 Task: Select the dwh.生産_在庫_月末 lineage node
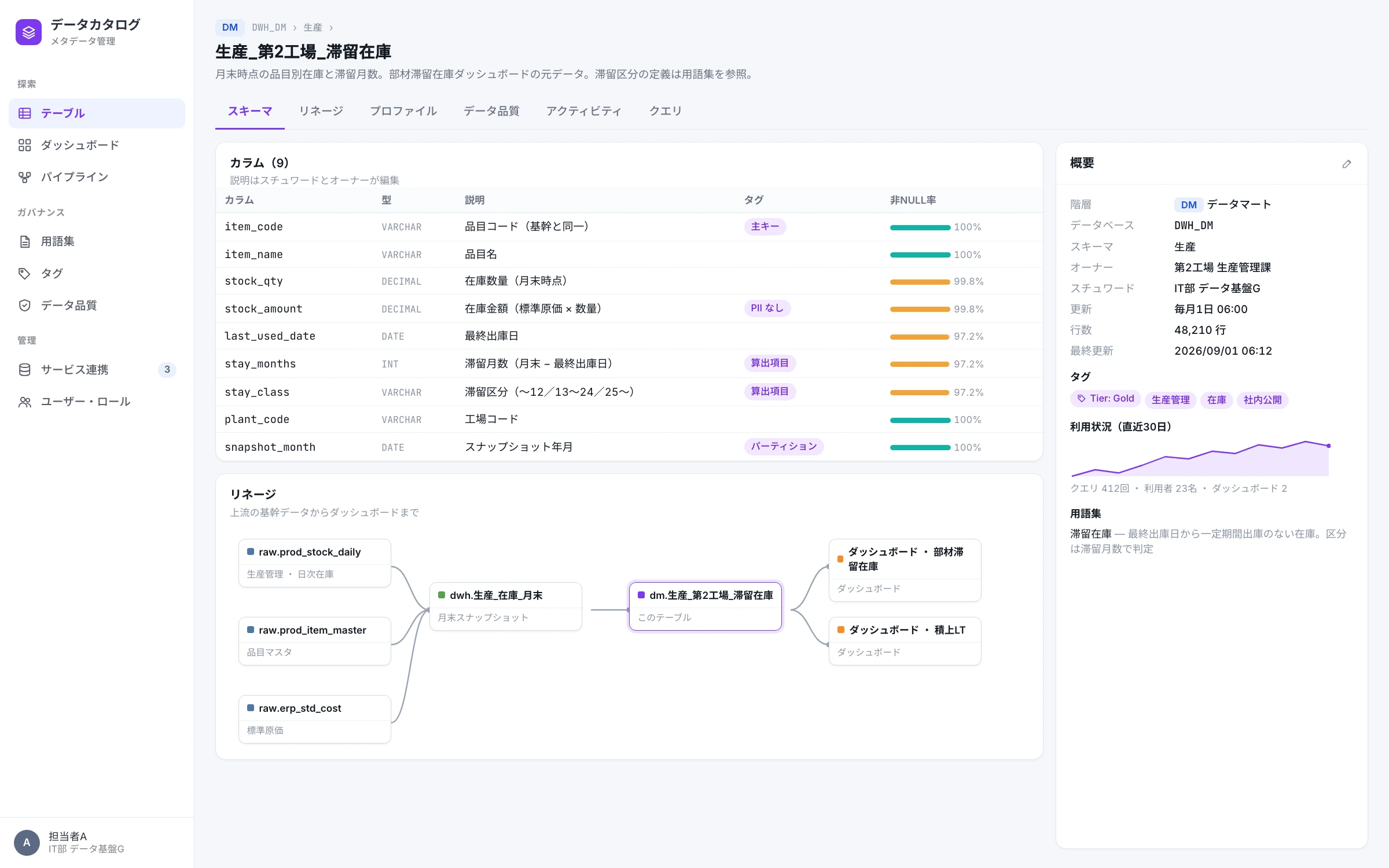click(x=506, y=606)
